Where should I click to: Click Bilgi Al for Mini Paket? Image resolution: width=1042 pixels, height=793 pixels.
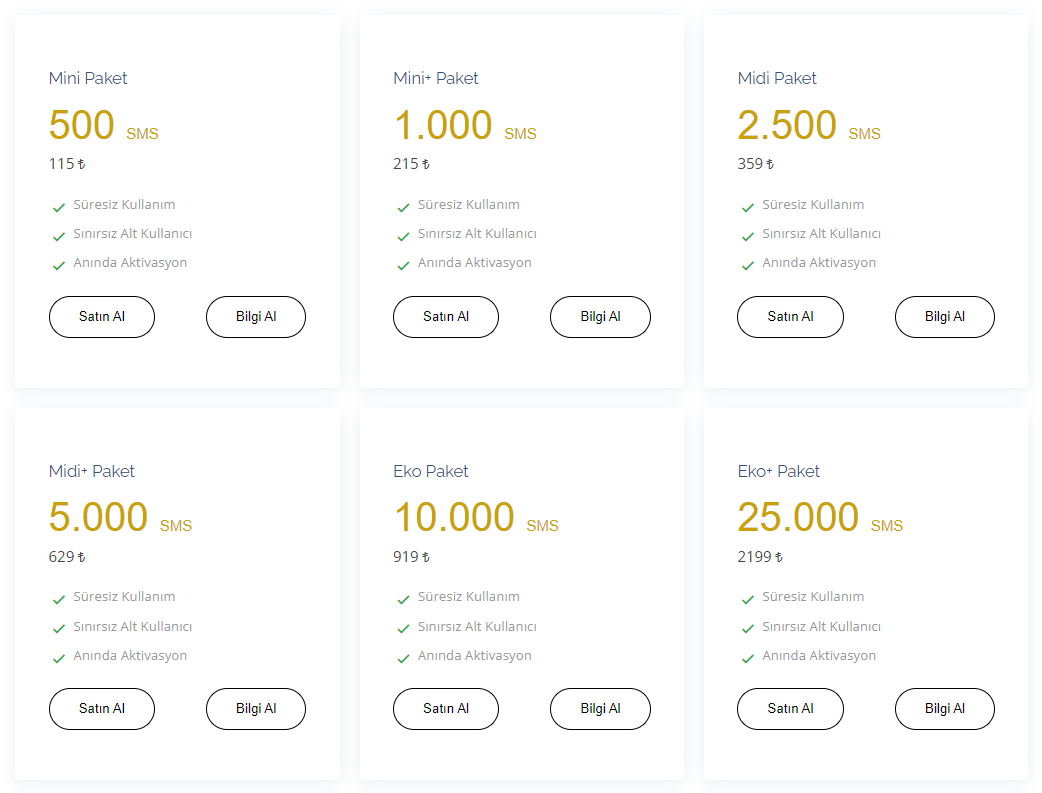point(256,317)
